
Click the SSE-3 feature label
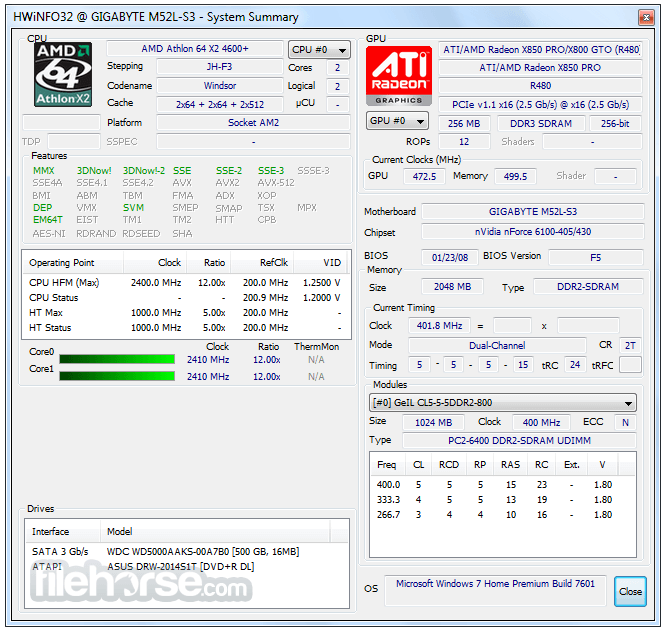click(x=271, y=171)
